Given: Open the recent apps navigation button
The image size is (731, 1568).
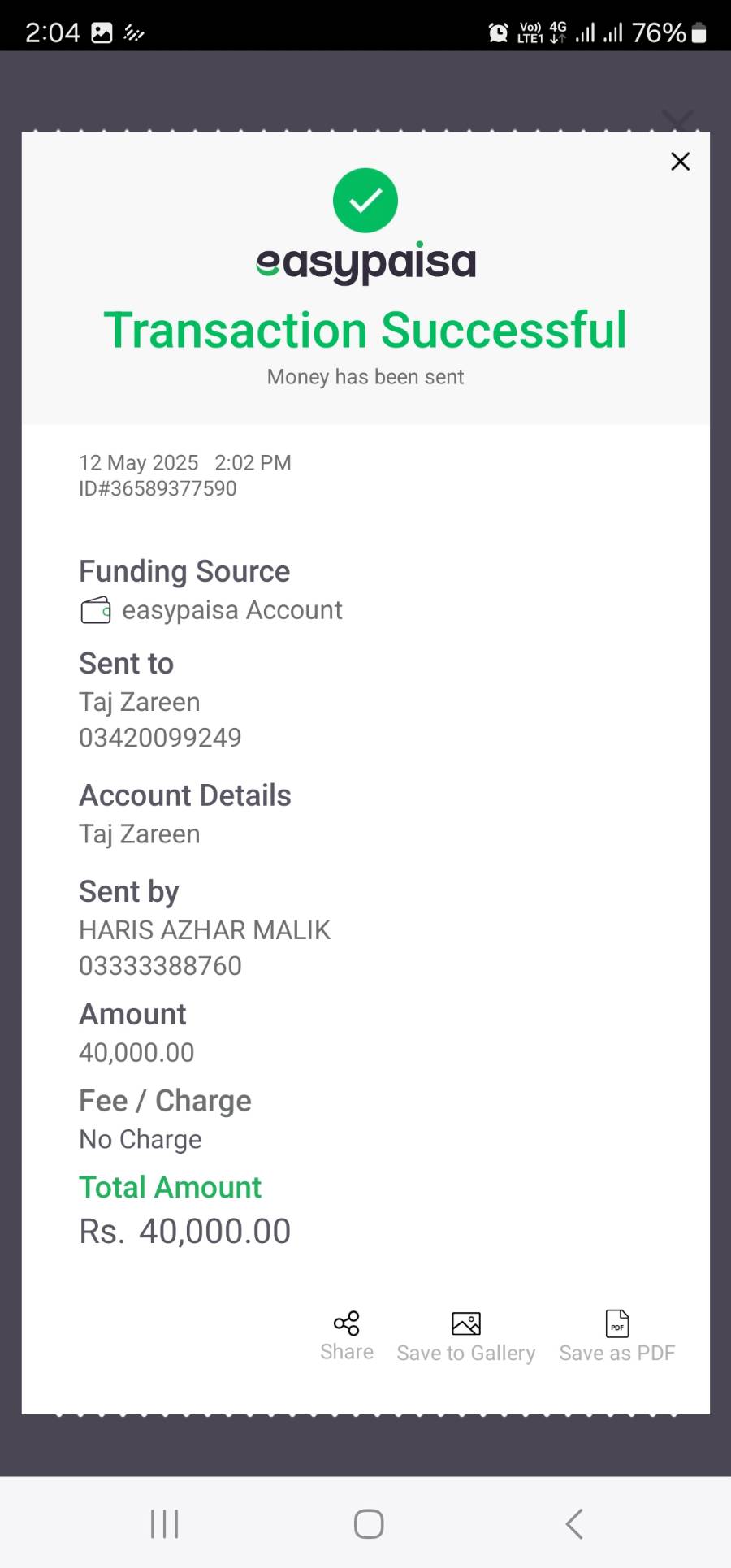Looking at the screenshot, I should pyautogui.click(x=165, y=1524).
